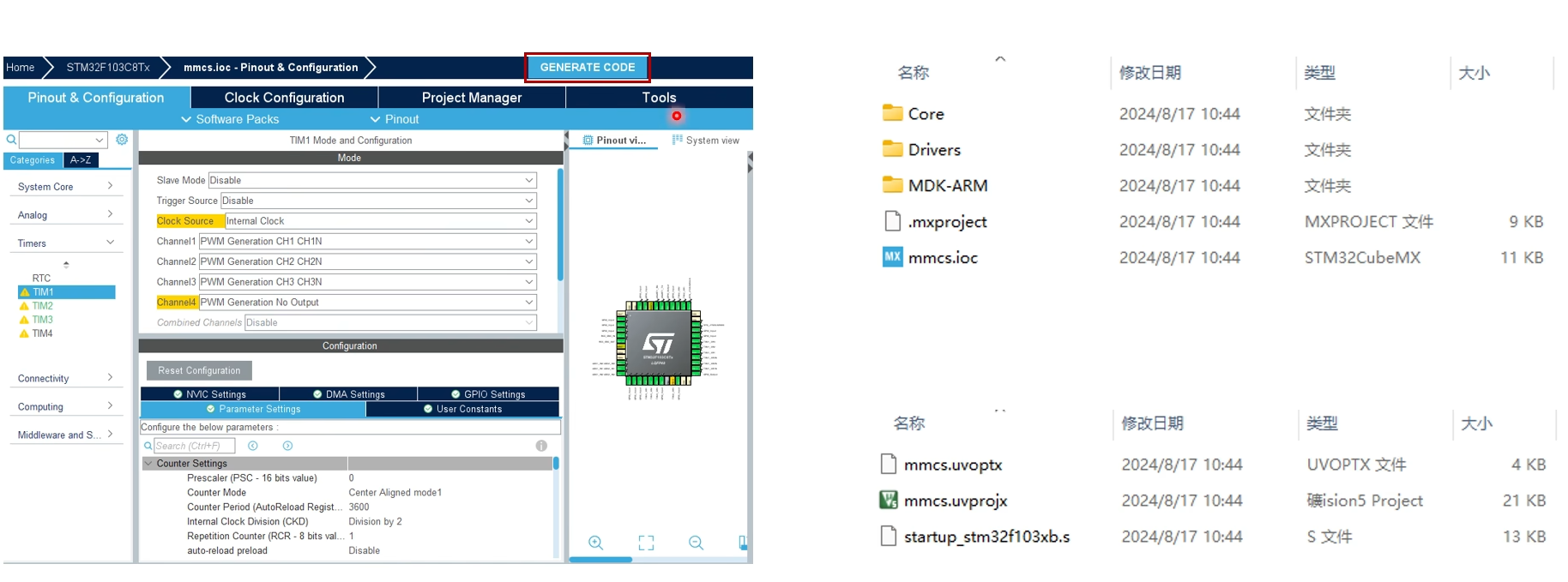Open mmcs.ioc Pinout & Configuration breadcrumb
Image resolution: width=1568 pixels, height=582 pixels.
coord(270,68)
